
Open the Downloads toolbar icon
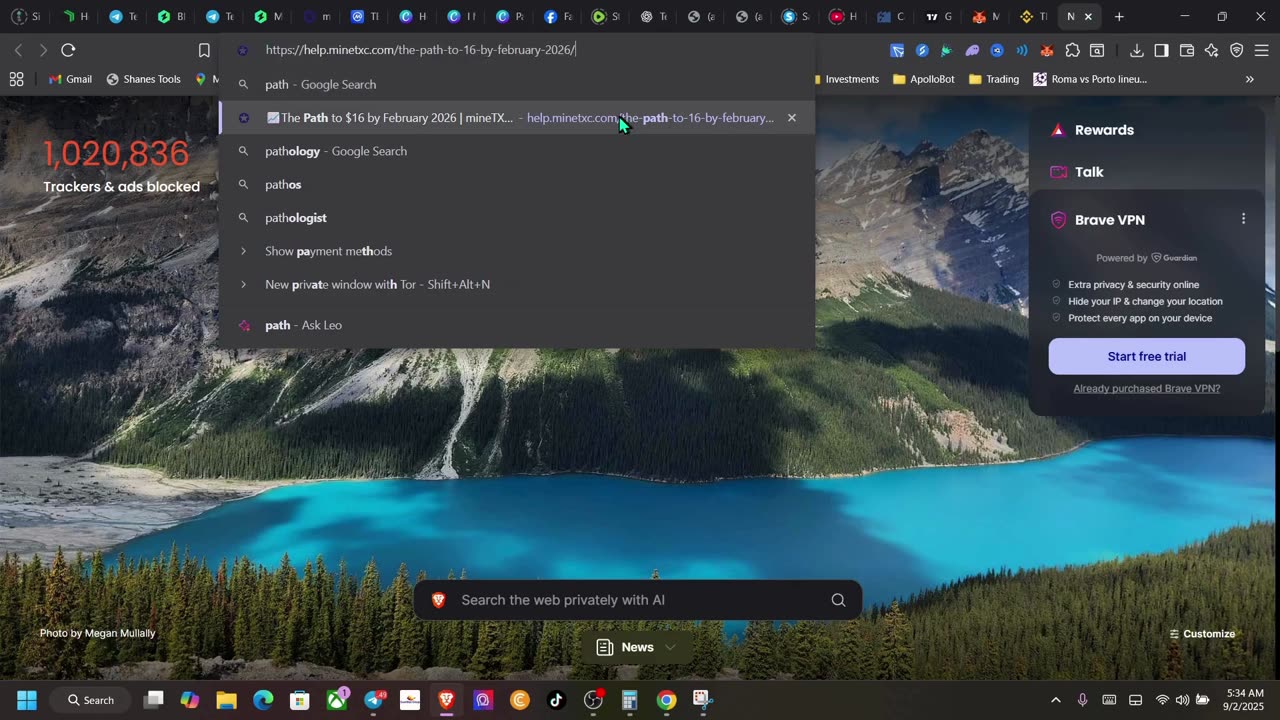pyautogui.click(x=1137, y=50)
